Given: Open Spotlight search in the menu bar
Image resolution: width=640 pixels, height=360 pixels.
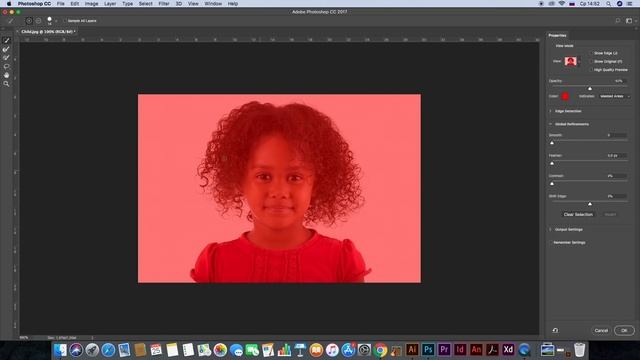Looking at the screenshot, I should (608, 4).
